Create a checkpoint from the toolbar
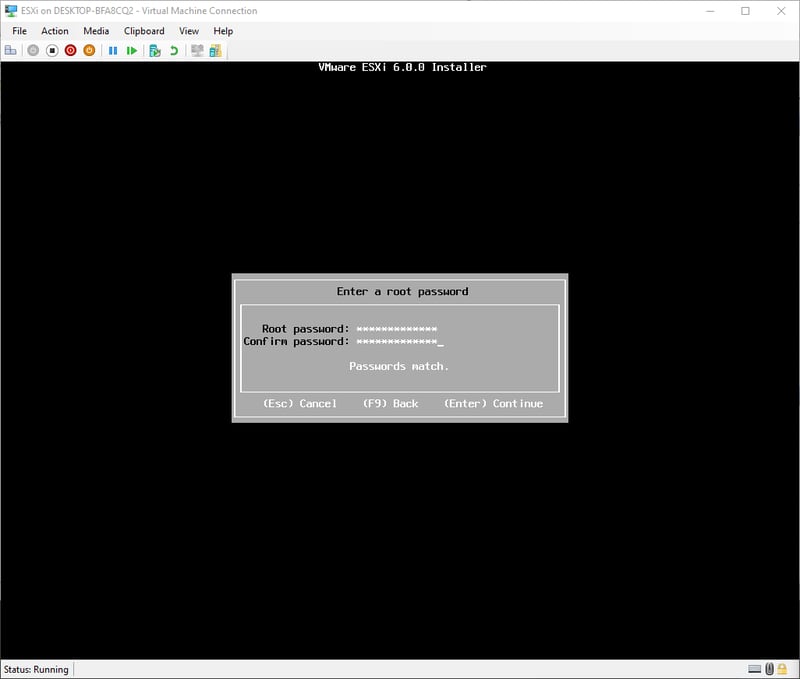The image size is (800, 679). click(x=155, y=50)
